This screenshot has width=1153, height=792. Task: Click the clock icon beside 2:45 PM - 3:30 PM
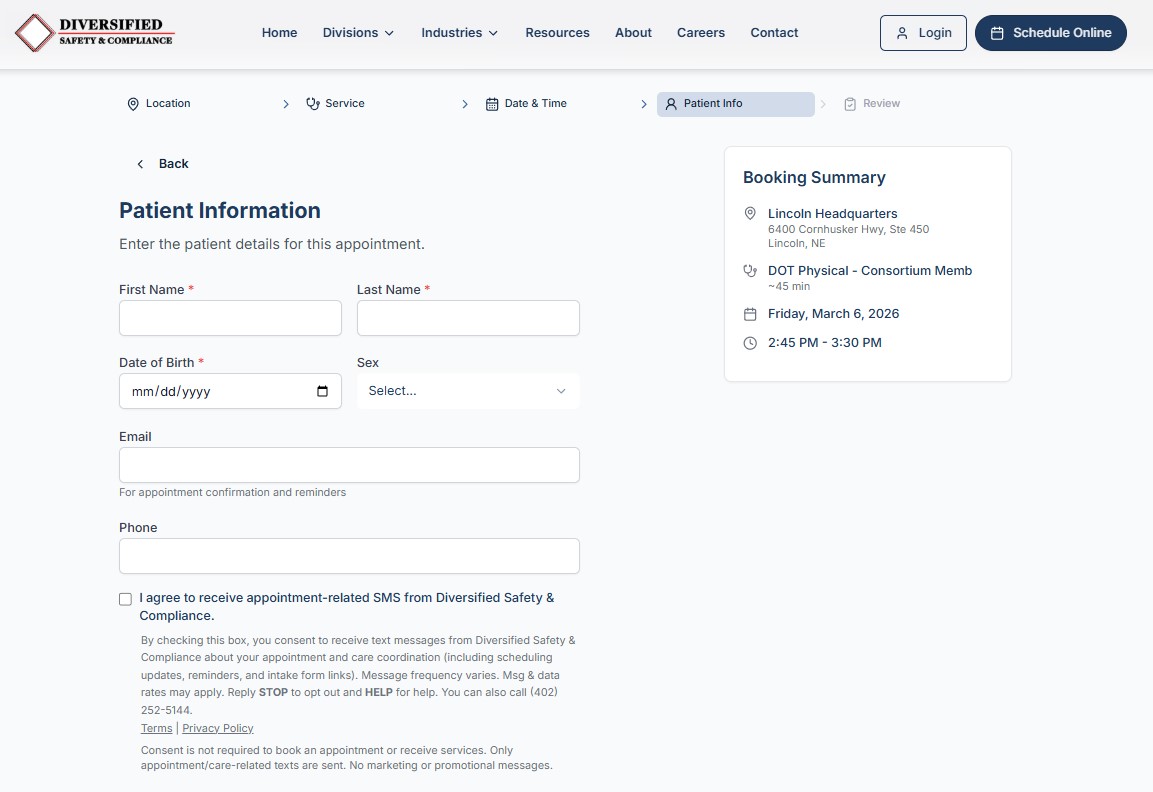[x=750, y=343]
